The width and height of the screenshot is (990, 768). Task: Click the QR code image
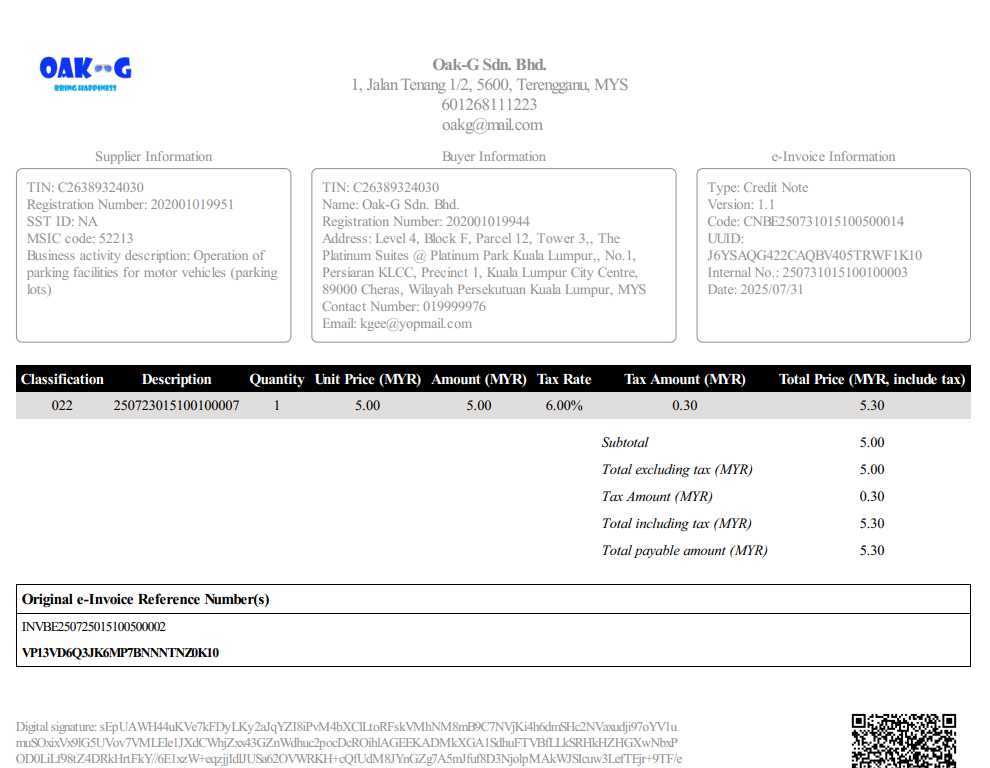click(903, 740)
